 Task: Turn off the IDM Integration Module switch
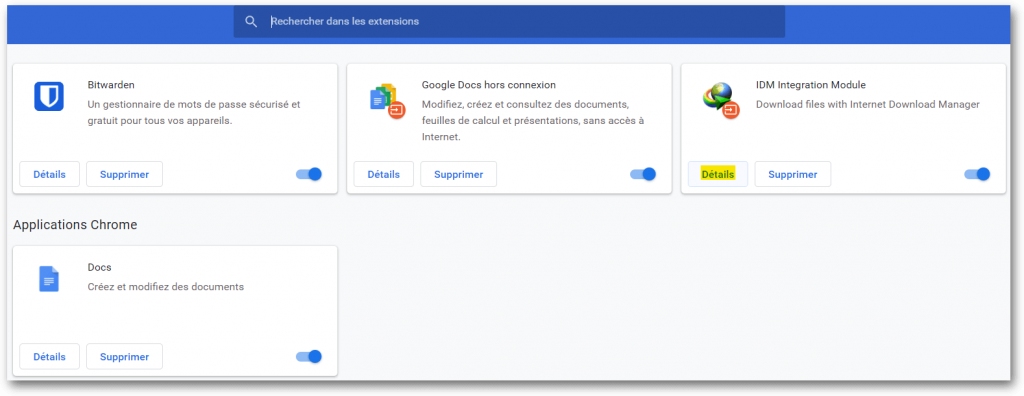pos(978,174)
